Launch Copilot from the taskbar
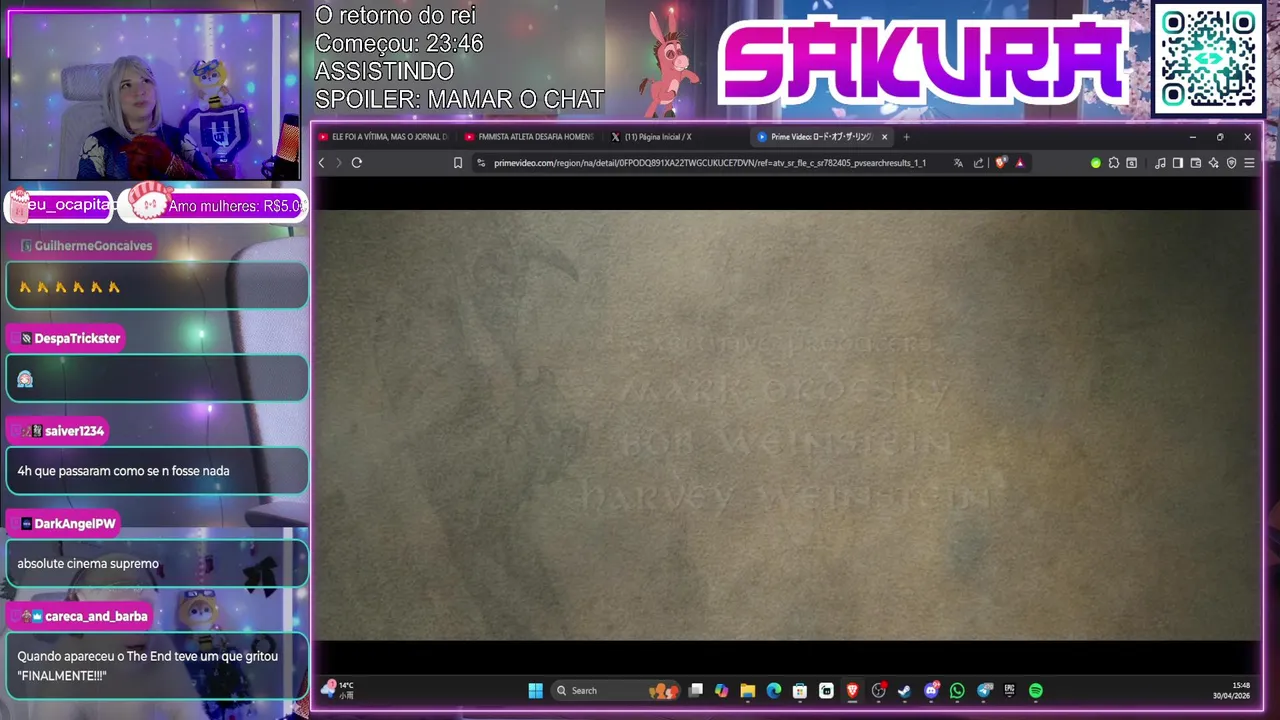This screenshot has width=1280, height=720. (722, 691)
